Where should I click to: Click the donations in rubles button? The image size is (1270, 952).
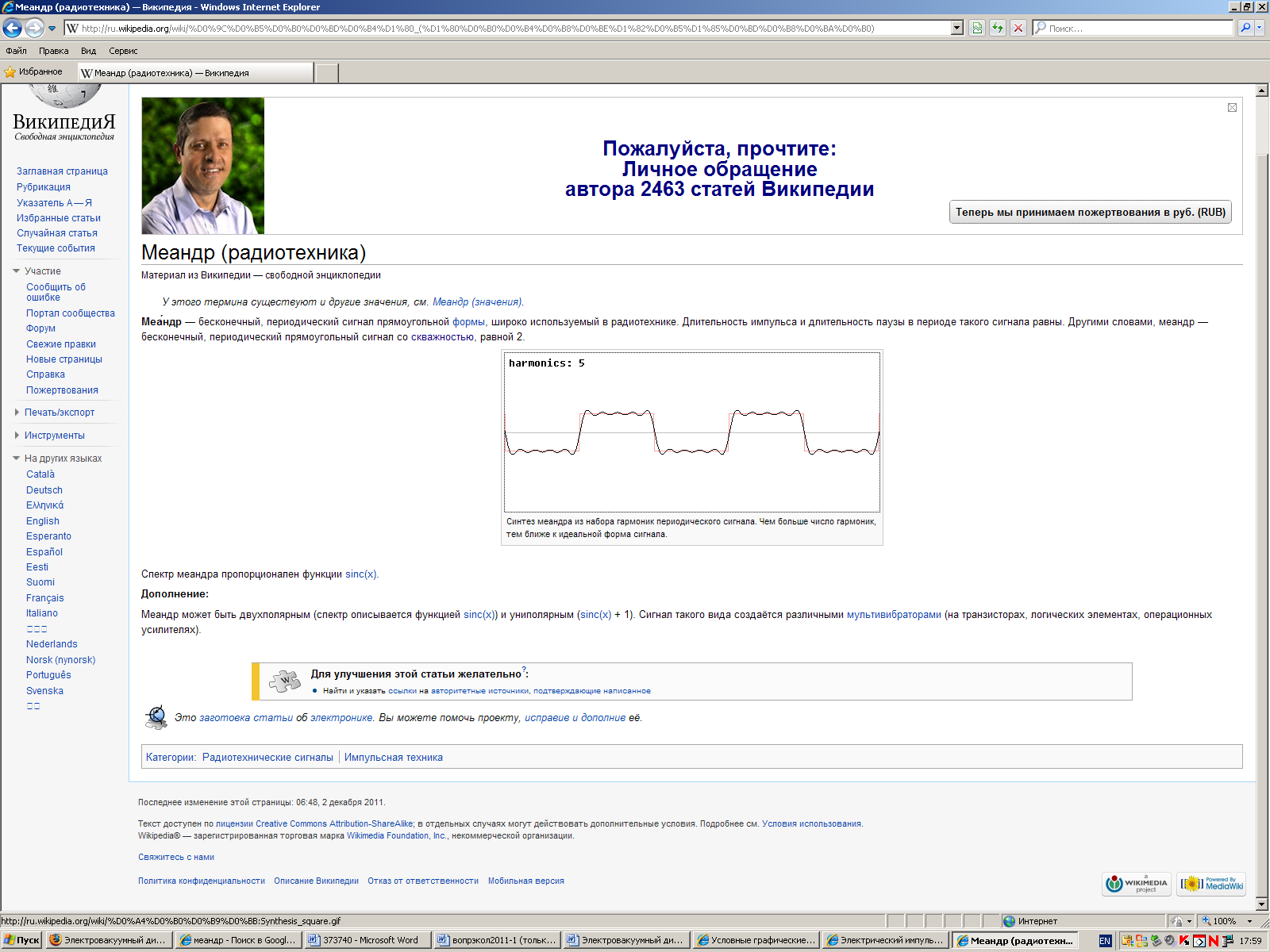pos(1090,212)
